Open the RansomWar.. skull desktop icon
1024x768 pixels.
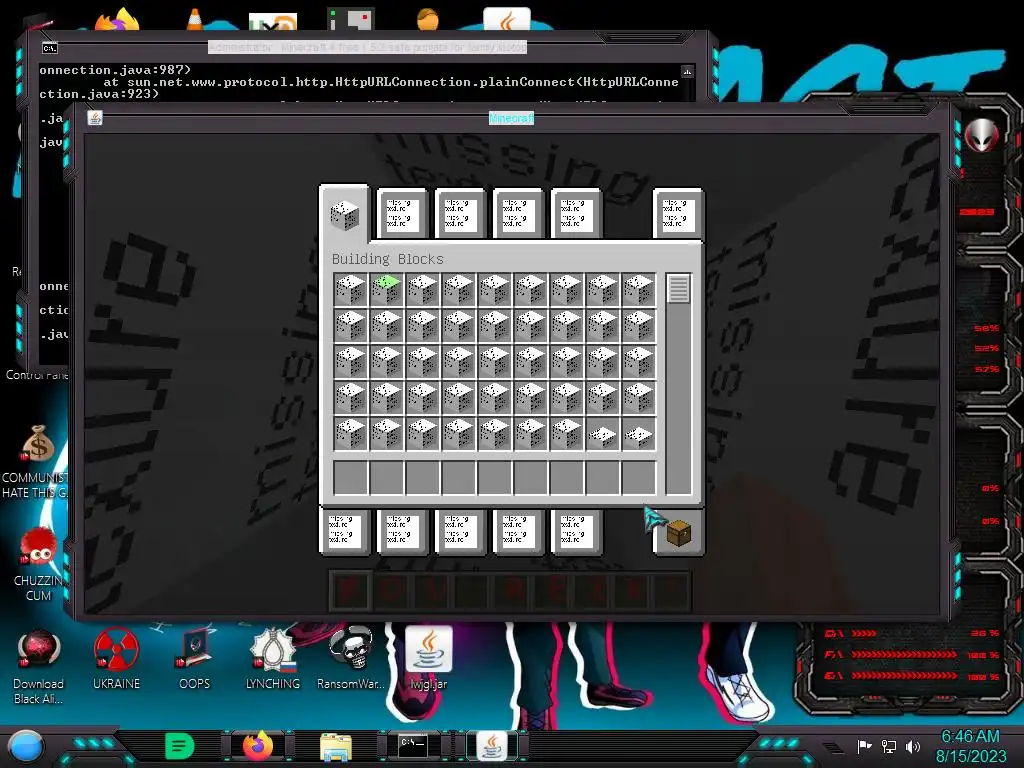click(351, 660)
